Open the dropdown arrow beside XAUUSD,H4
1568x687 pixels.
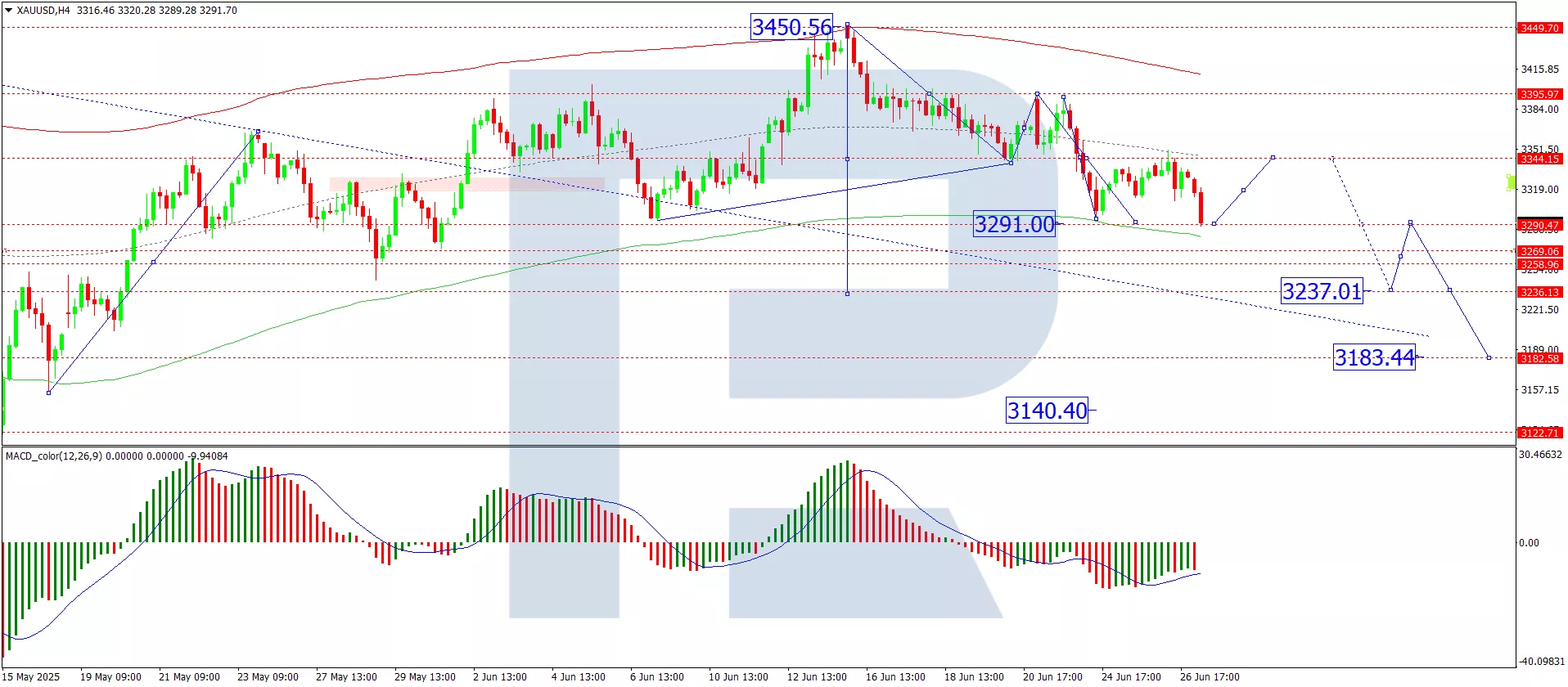pyautogui.click(x=8, y=11)
